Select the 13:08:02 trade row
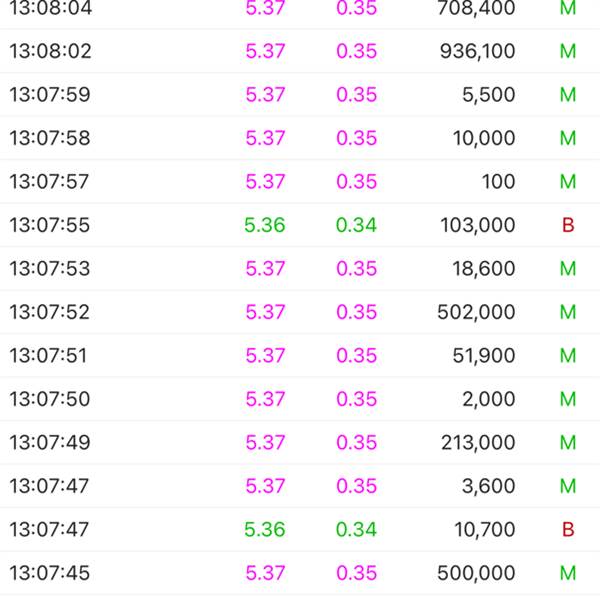The image size is (600, 600). click(300, 51)
